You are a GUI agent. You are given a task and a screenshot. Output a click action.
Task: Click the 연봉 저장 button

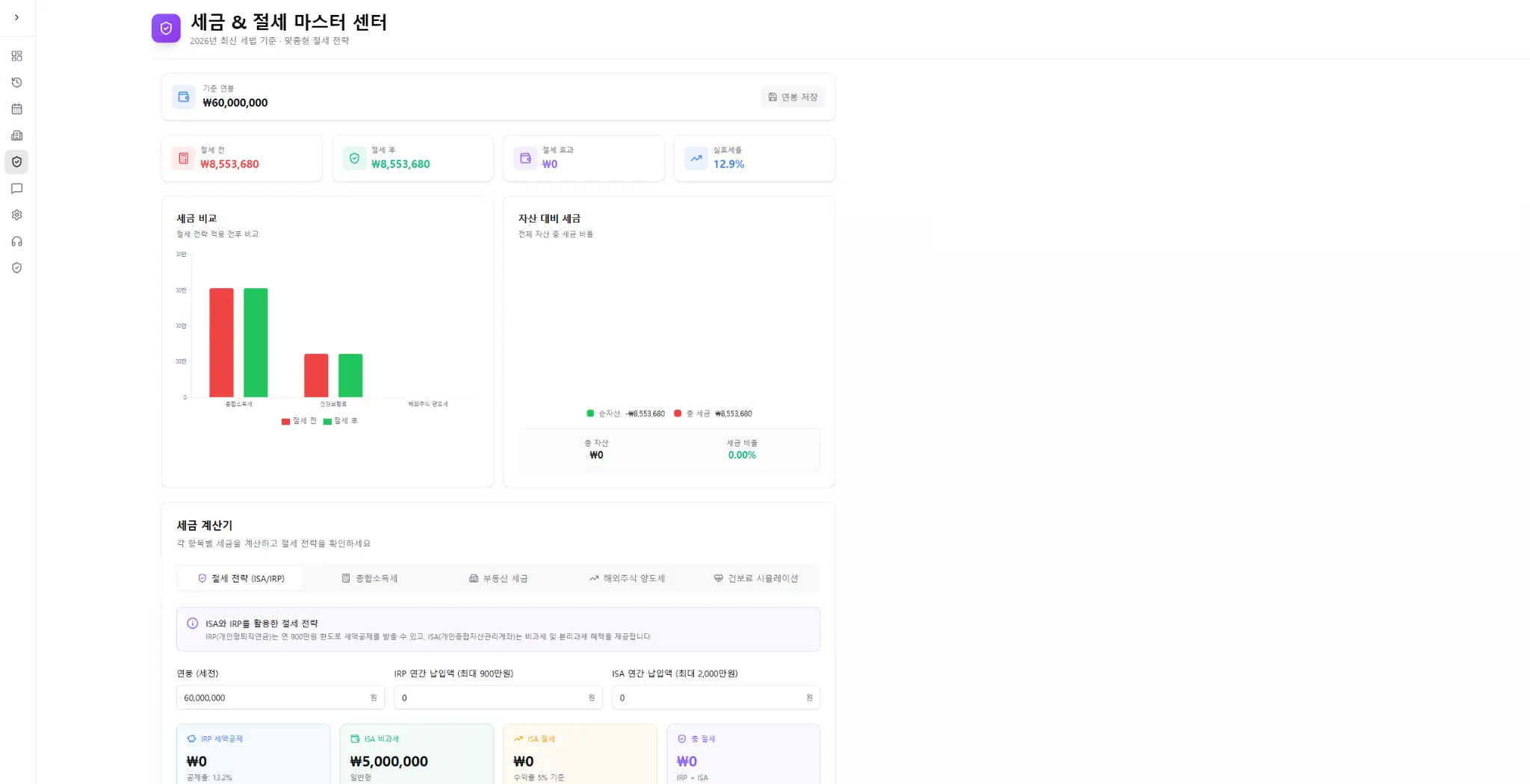click(793, 97)
